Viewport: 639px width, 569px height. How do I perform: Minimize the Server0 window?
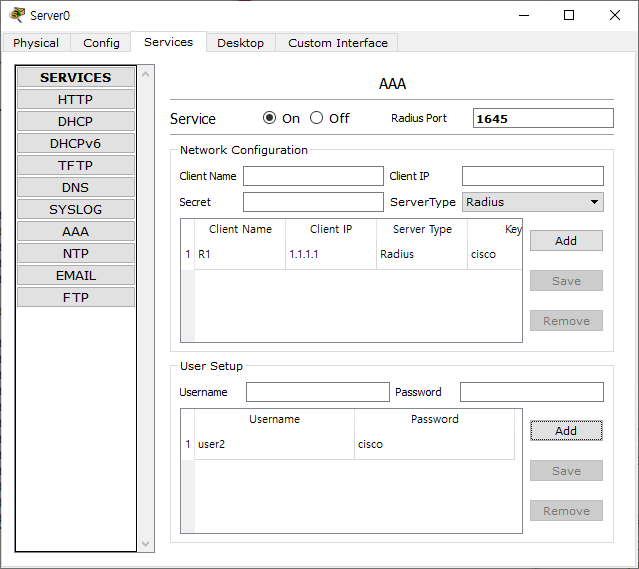pyautogui.click(x=524, y=15)
